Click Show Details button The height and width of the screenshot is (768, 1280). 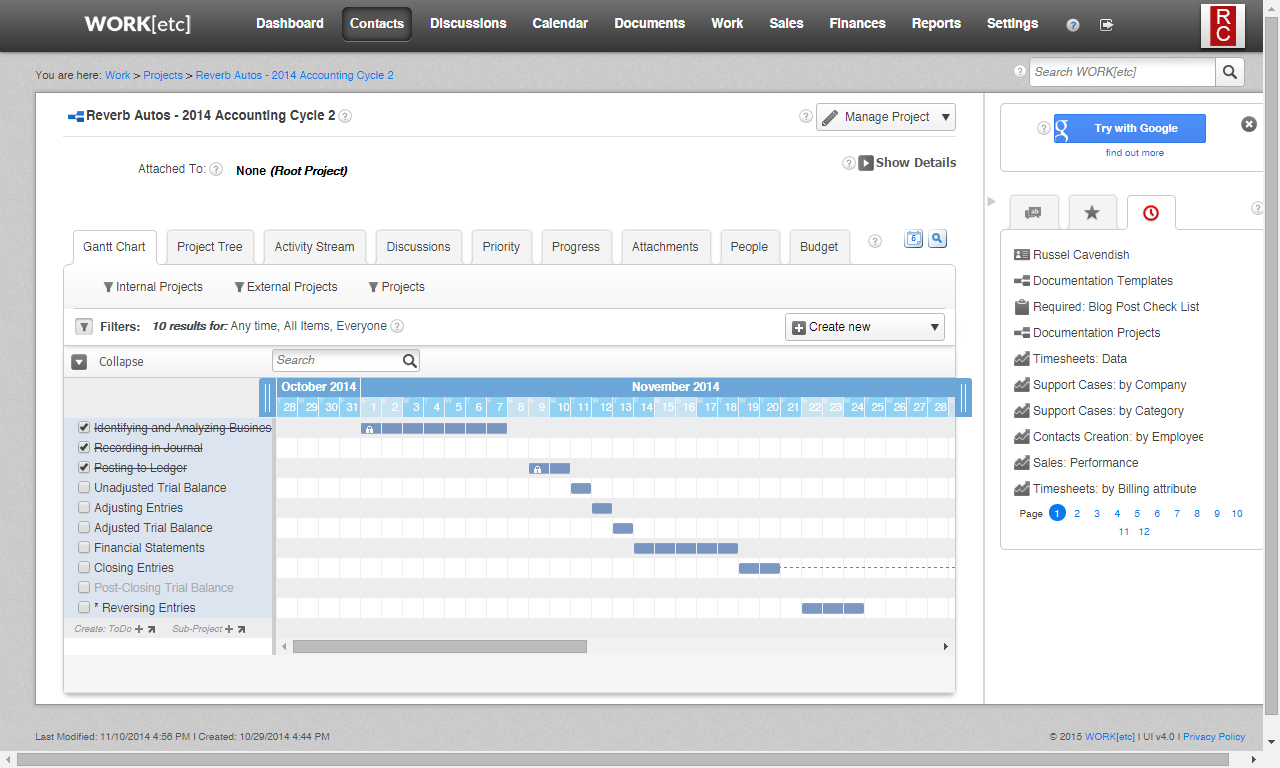click(907, 163)
